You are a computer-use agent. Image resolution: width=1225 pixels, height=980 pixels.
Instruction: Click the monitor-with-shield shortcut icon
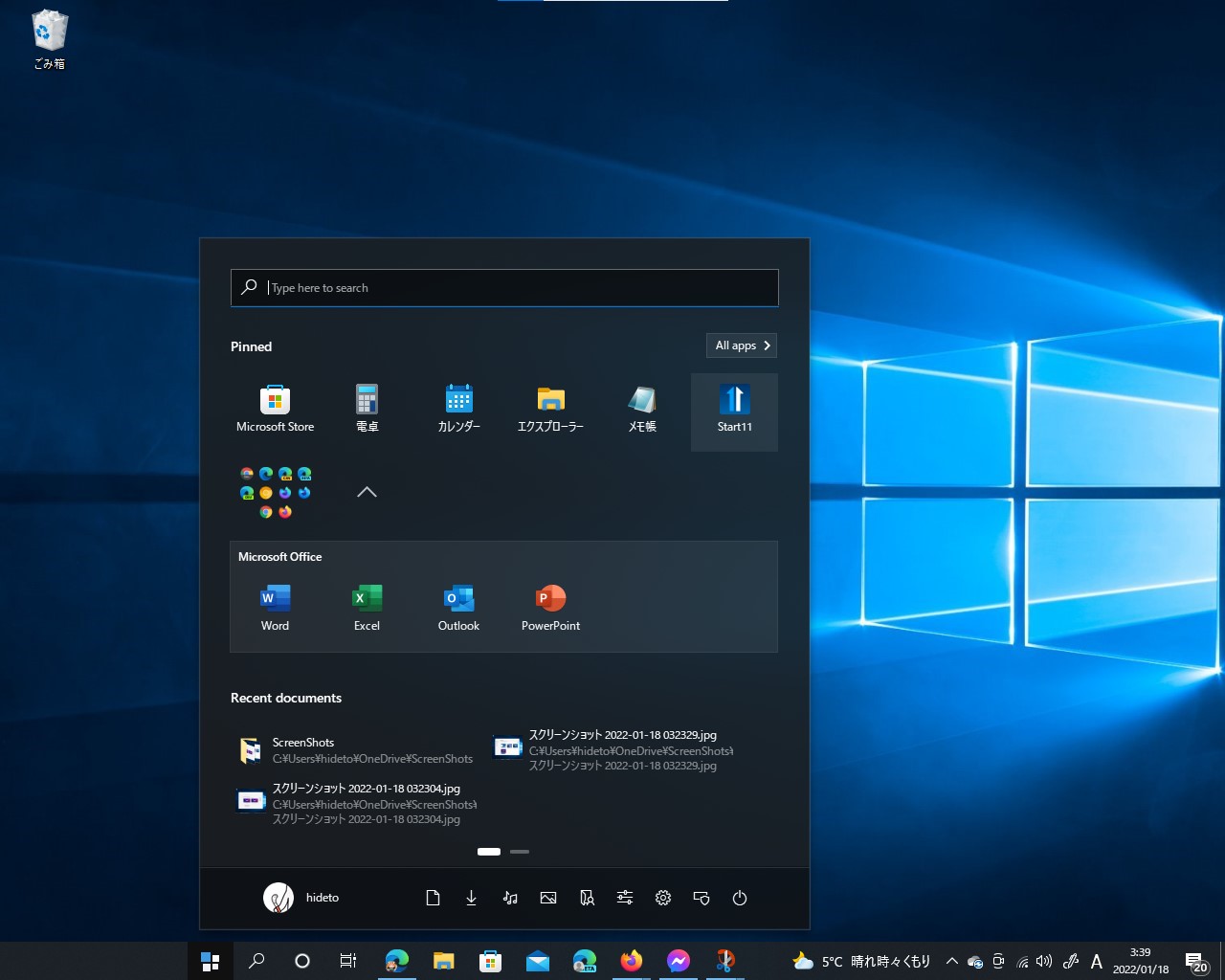(702, 898)
